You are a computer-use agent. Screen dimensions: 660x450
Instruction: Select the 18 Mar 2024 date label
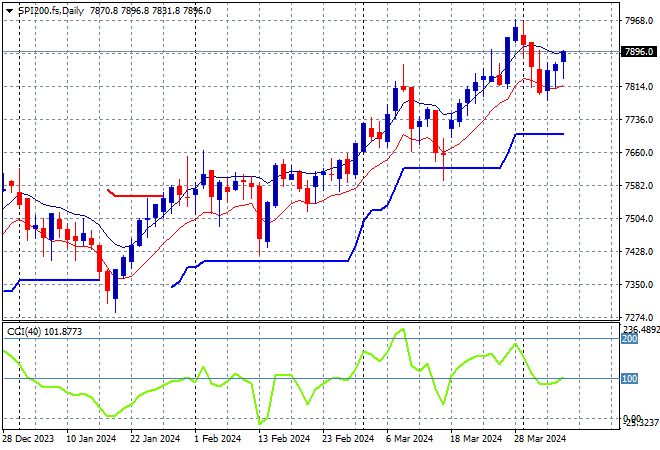click(x=476, y=439)
